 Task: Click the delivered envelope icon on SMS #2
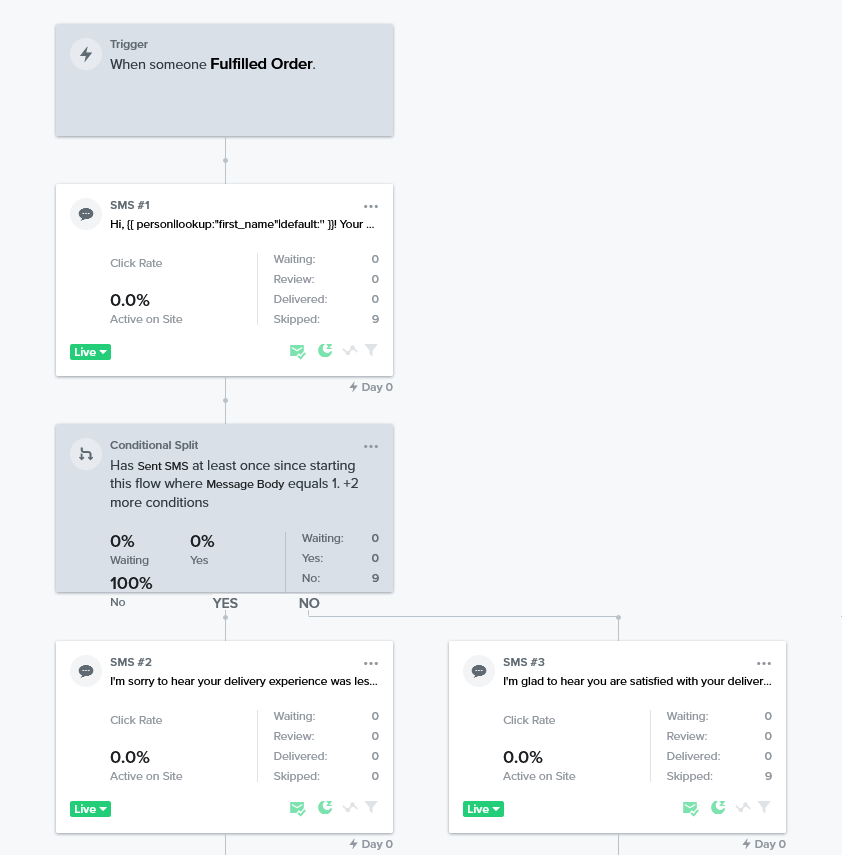click(297, 807)
